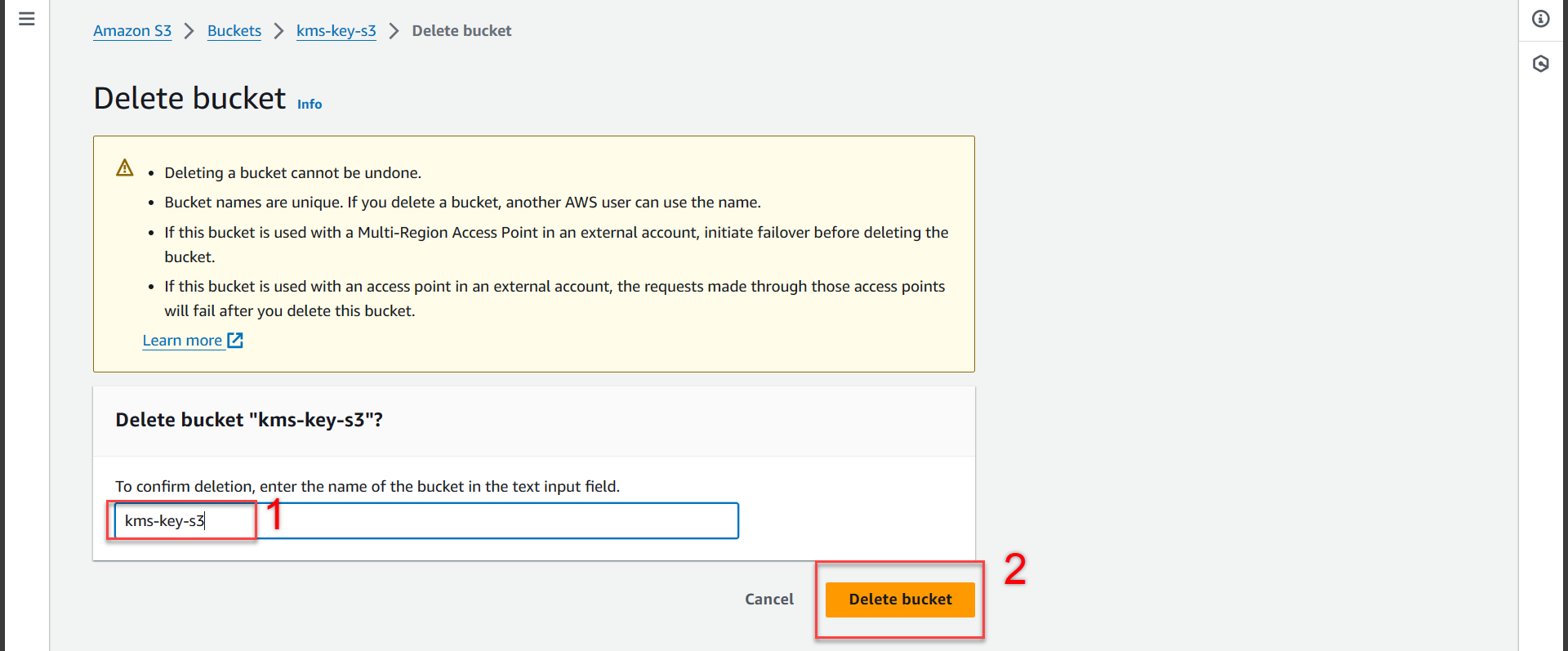Follow the Learn more link
1568x651 pixels.
(183, 341)
